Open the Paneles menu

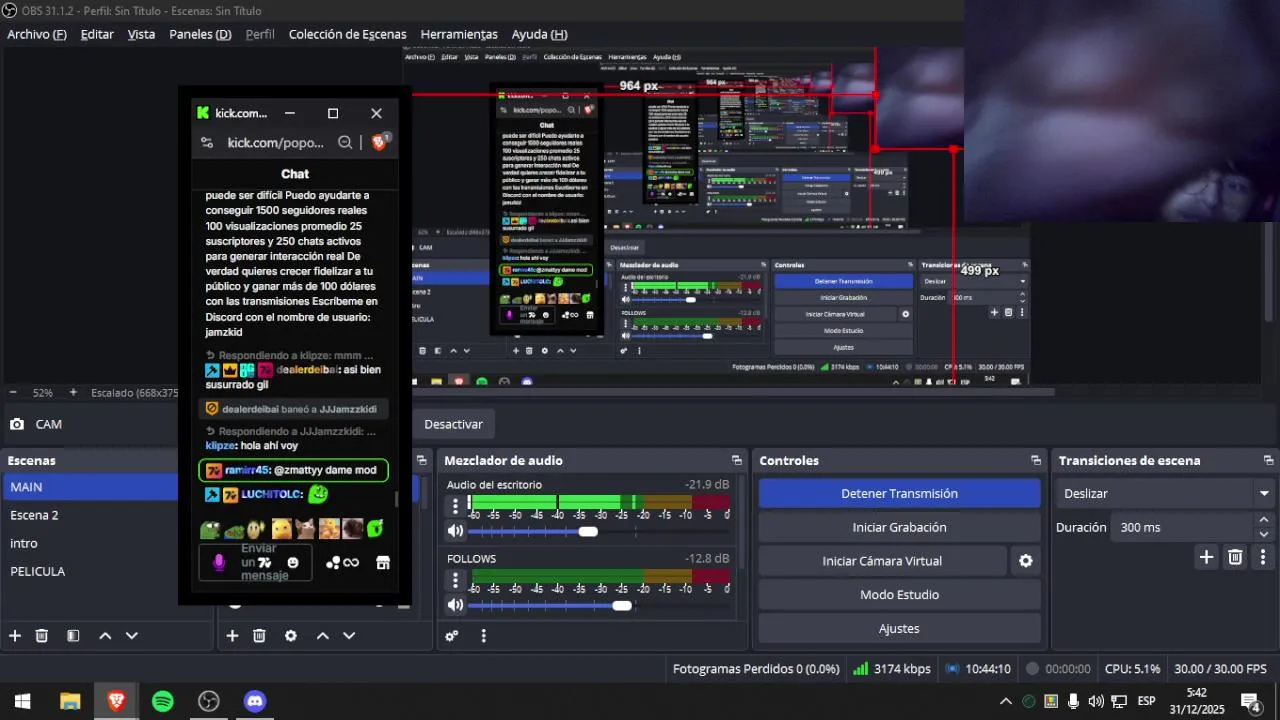(x=200, y=34)
